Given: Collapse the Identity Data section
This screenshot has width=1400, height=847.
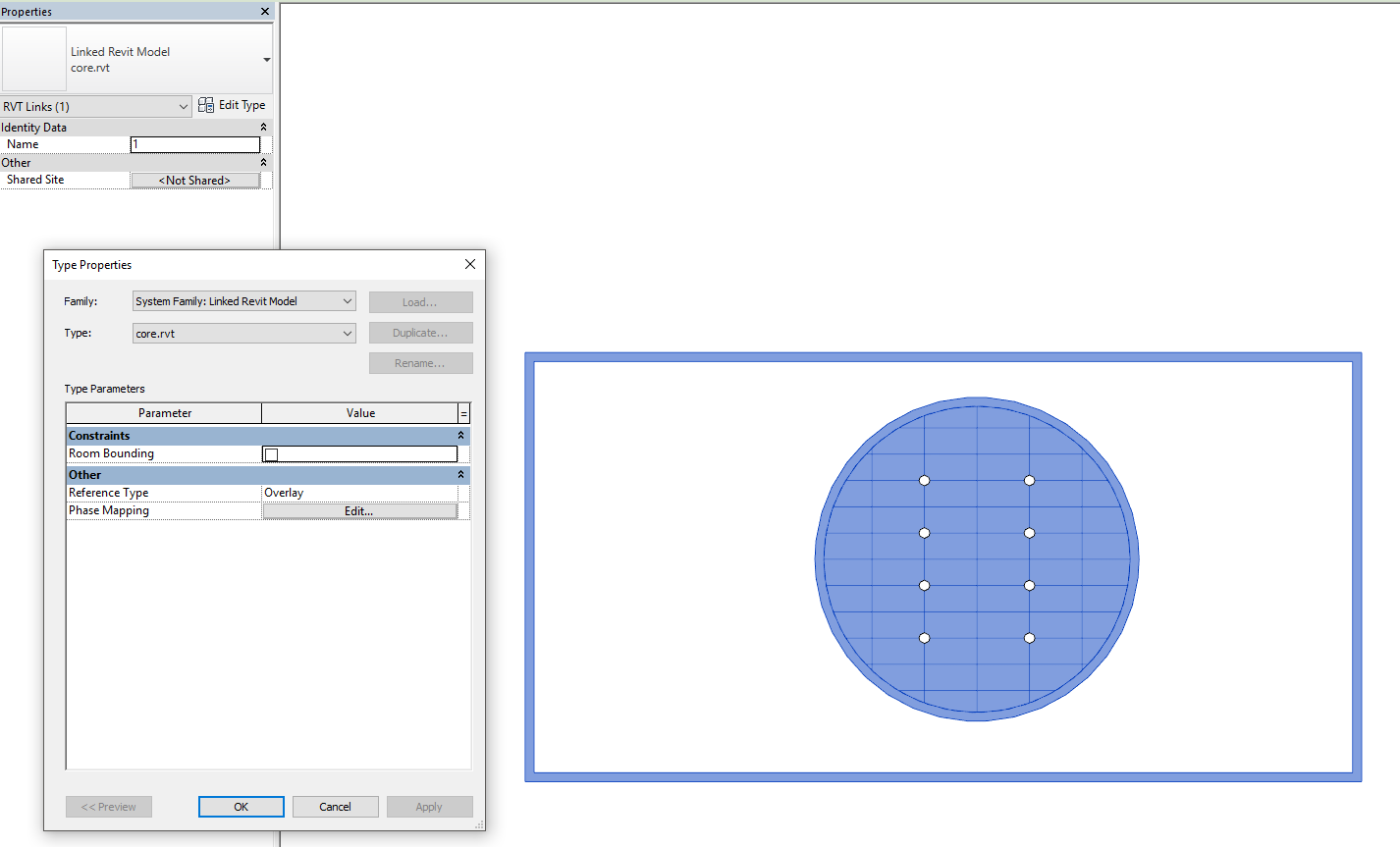Looking at the screenshot, I should [262, 127].
